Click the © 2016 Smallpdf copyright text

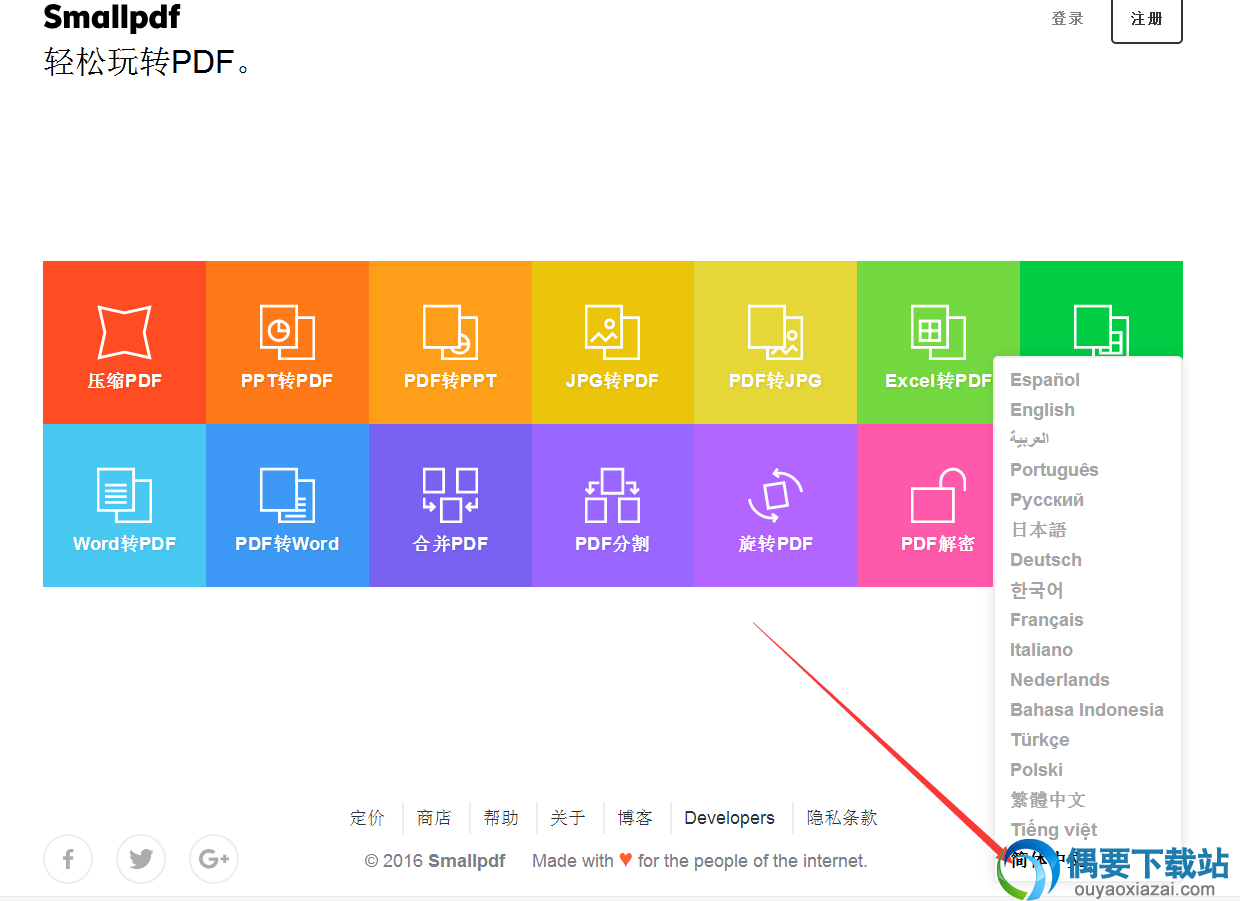click(435, 861)
